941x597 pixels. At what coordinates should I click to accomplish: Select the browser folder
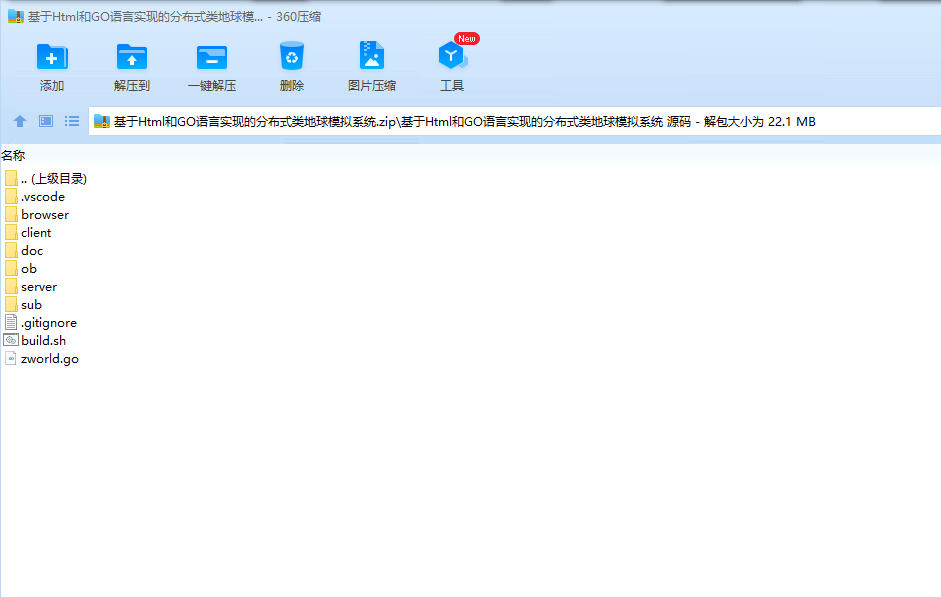(45, 214)
